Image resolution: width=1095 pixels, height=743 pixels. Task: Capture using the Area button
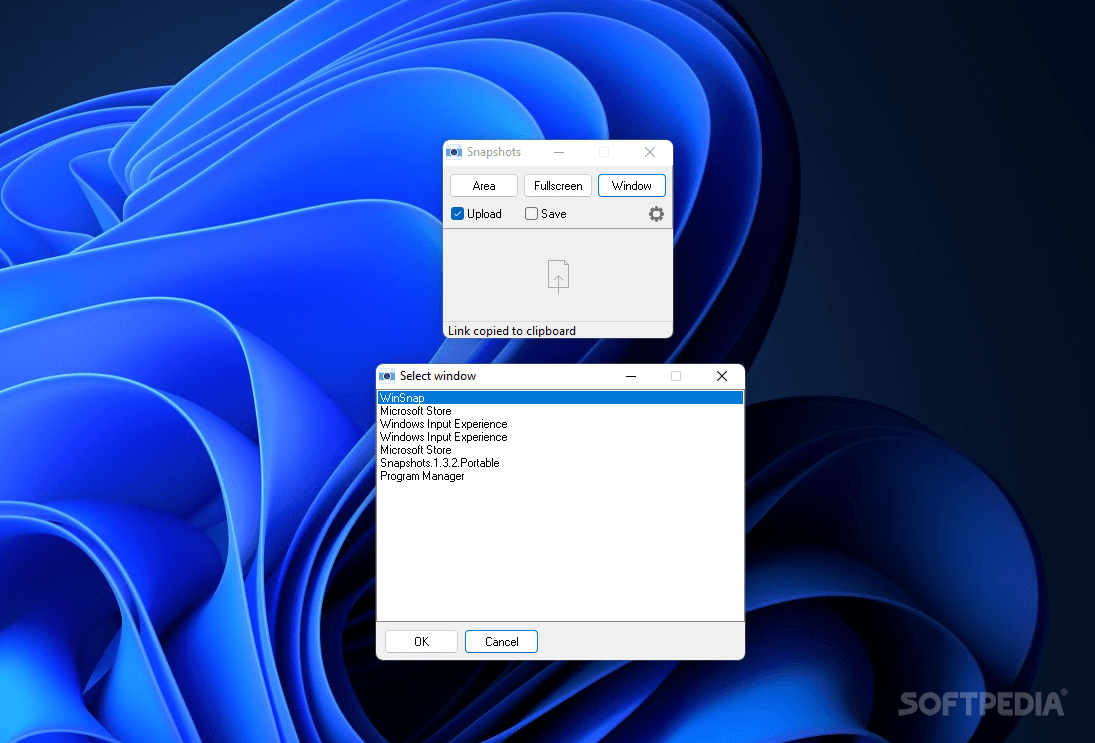click(484, 186)
